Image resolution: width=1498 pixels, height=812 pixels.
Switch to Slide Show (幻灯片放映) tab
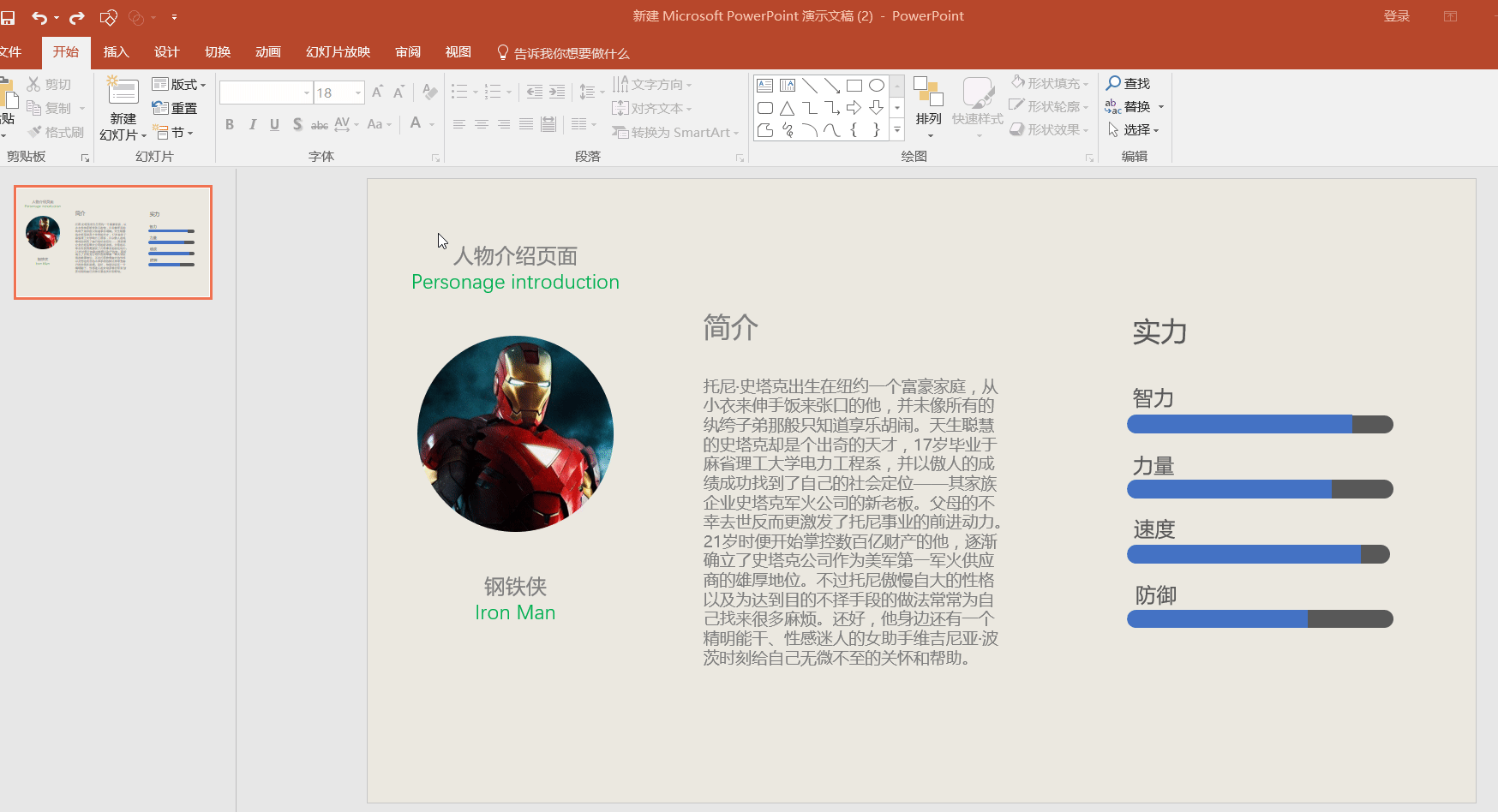[339, 52]
